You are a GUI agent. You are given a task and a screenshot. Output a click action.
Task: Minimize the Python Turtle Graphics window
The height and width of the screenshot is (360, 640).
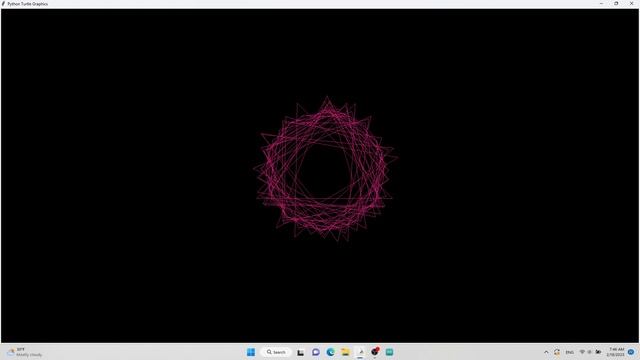click(601, 4)
